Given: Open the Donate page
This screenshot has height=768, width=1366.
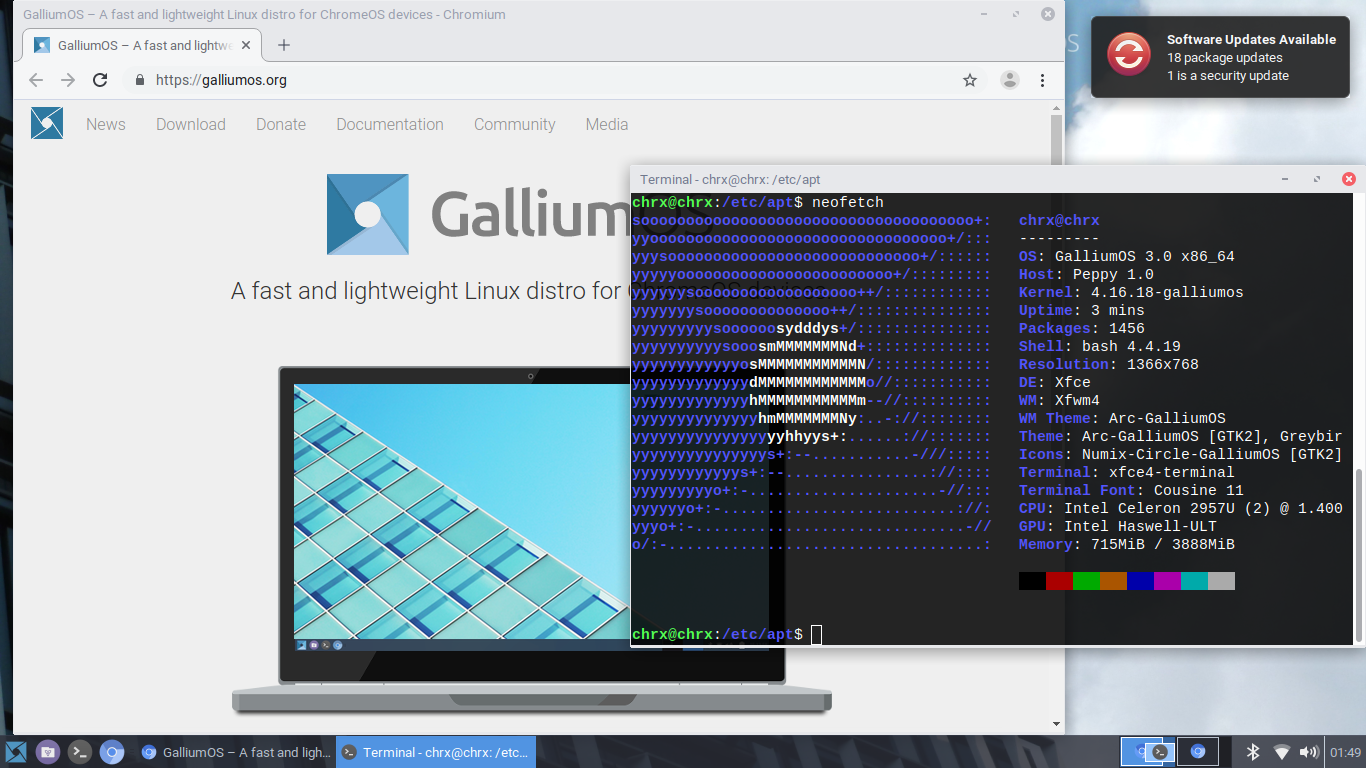Looking at the screenshot, I should [281, 124].
